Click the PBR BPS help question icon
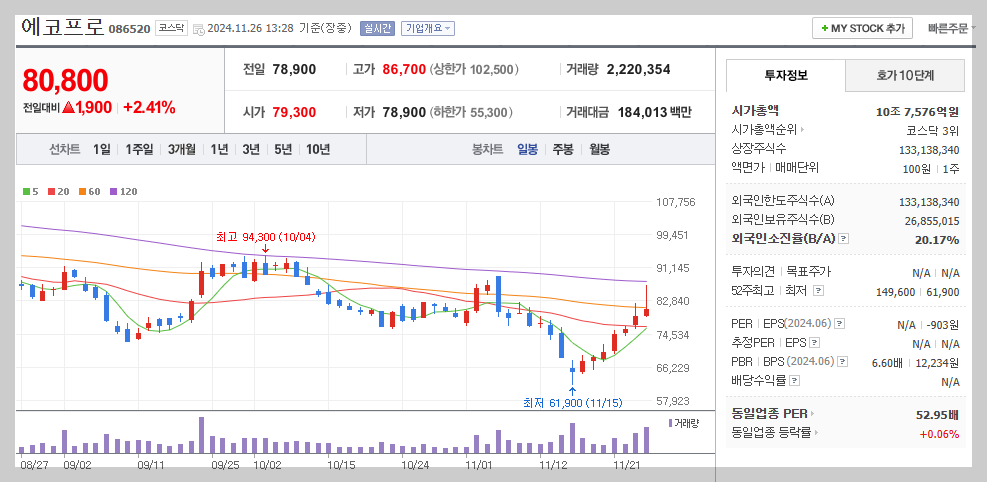 point(843,362)
